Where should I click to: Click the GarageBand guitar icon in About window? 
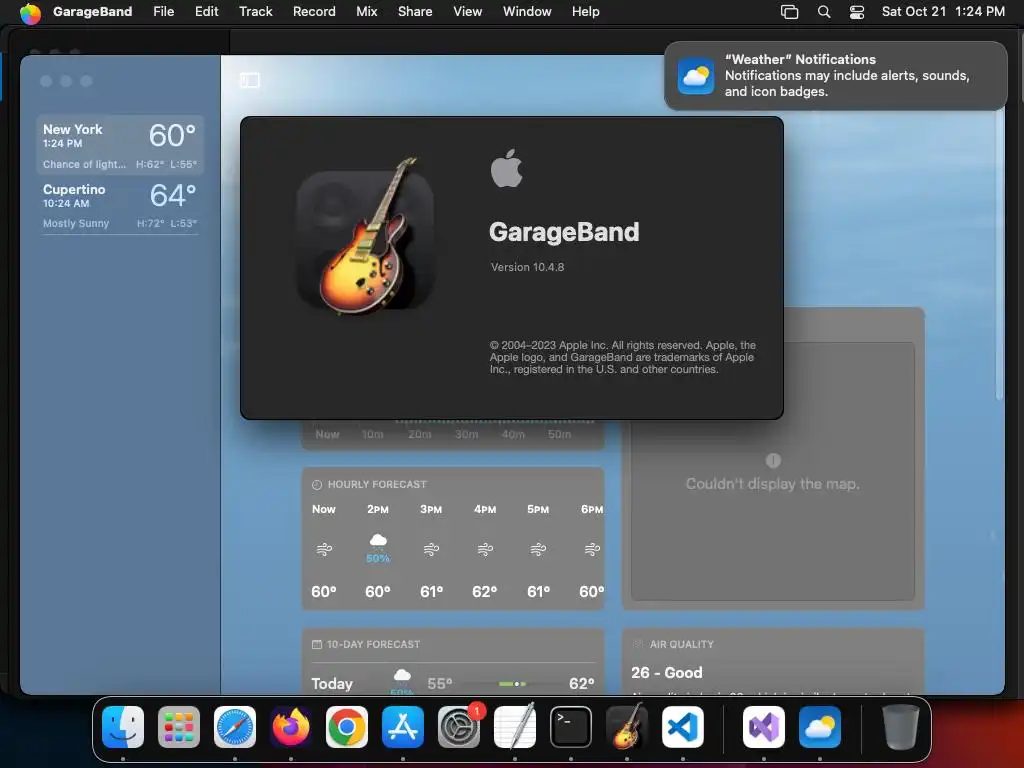point(366,238)
